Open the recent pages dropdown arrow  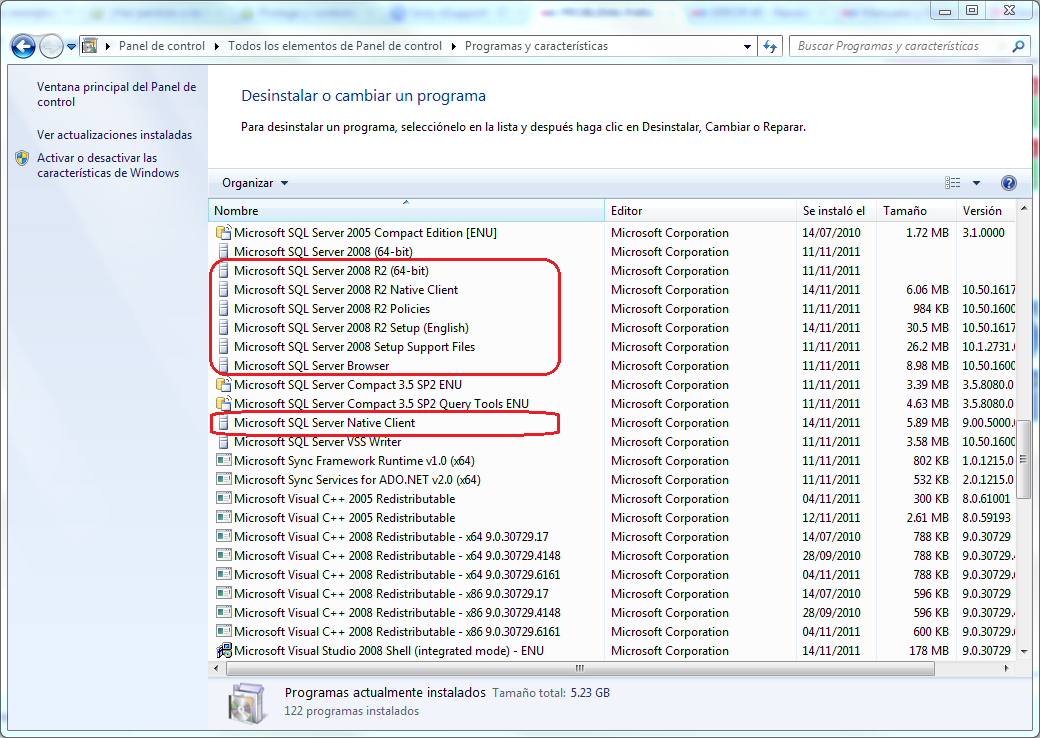[71, 46]
